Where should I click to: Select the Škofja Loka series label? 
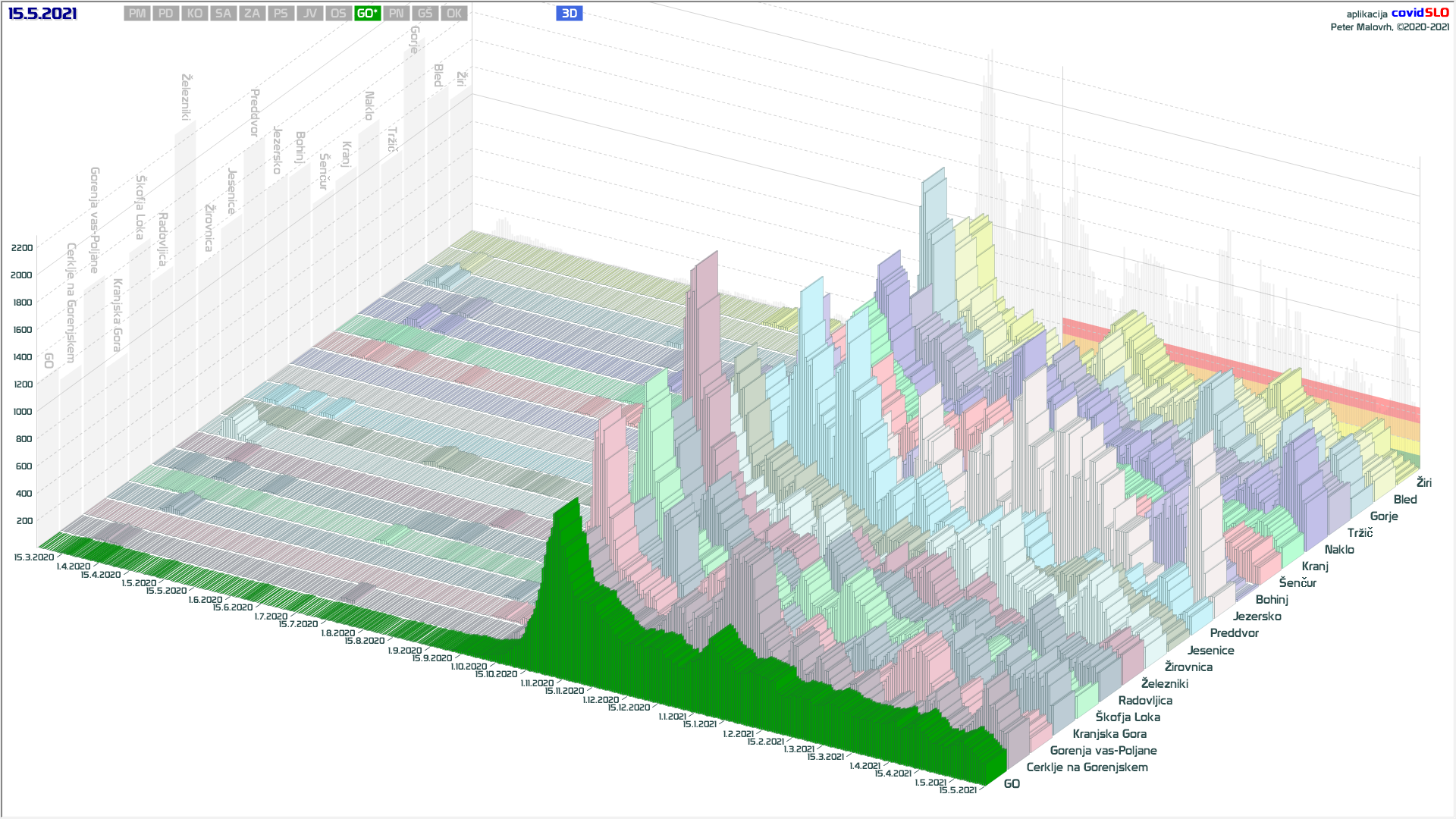(x=1128, y=717)
